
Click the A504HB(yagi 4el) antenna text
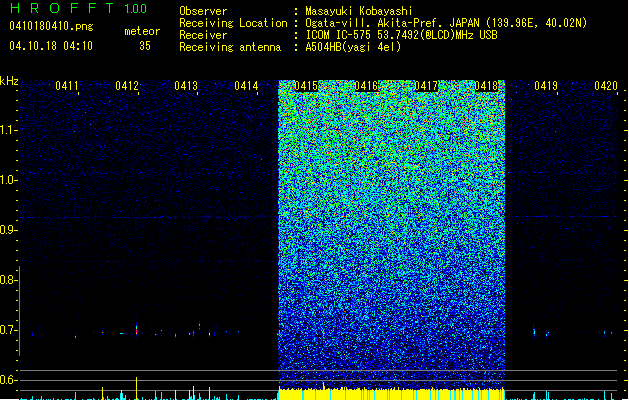(353, 47)
